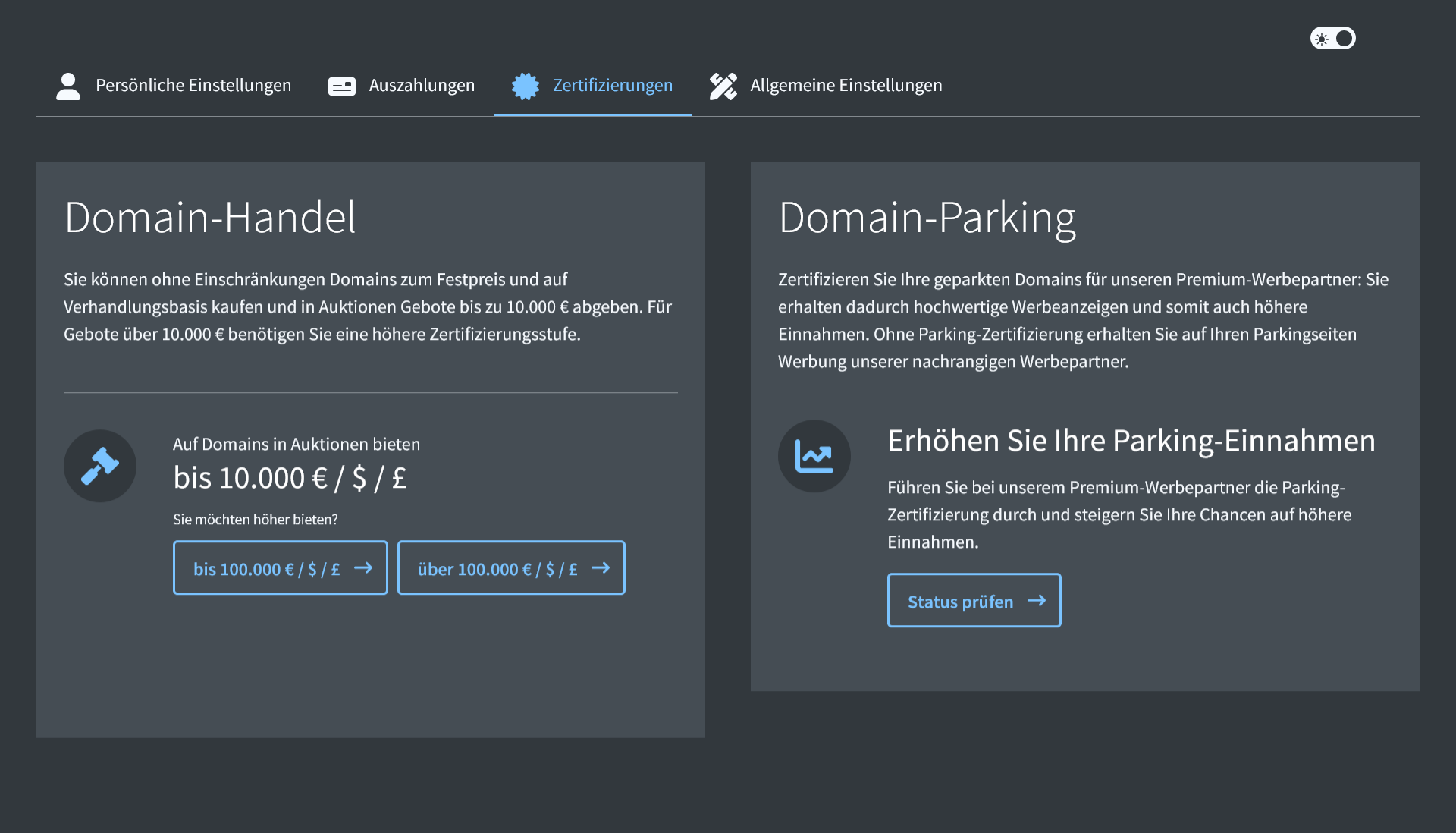
Task: Click the auction gavel icon
Action: (x=100, y=465)
